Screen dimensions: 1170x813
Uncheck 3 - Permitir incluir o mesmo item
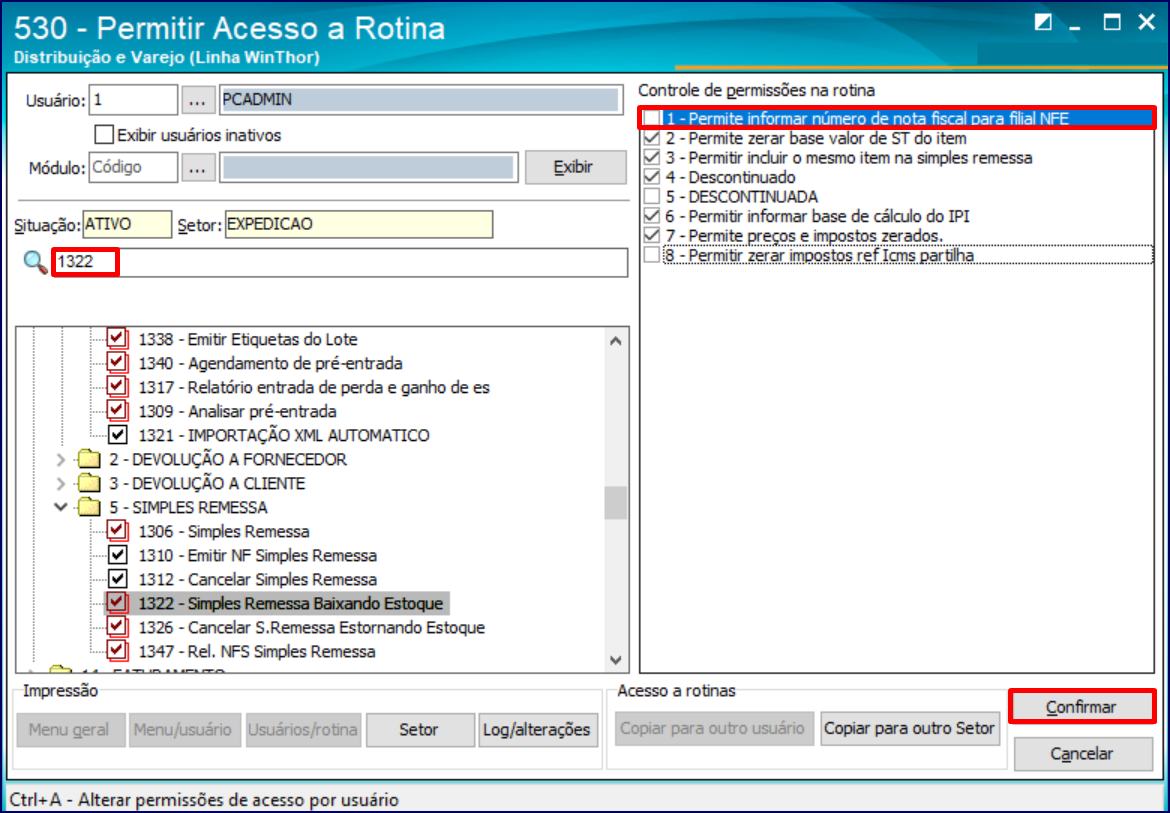tap(652, 157)
